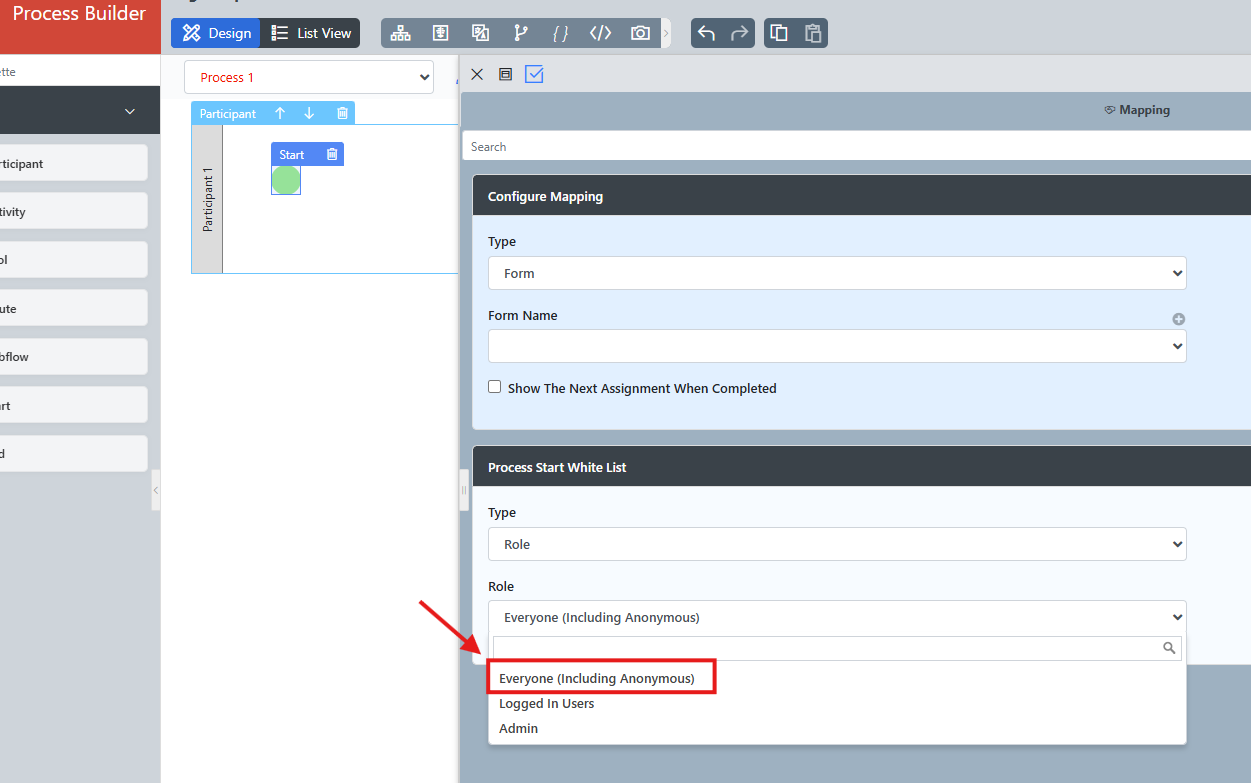Expand the White List Type dropdown showing Role
The height and width of the screenshot is (783, 1251).
(x=837, y=544)
